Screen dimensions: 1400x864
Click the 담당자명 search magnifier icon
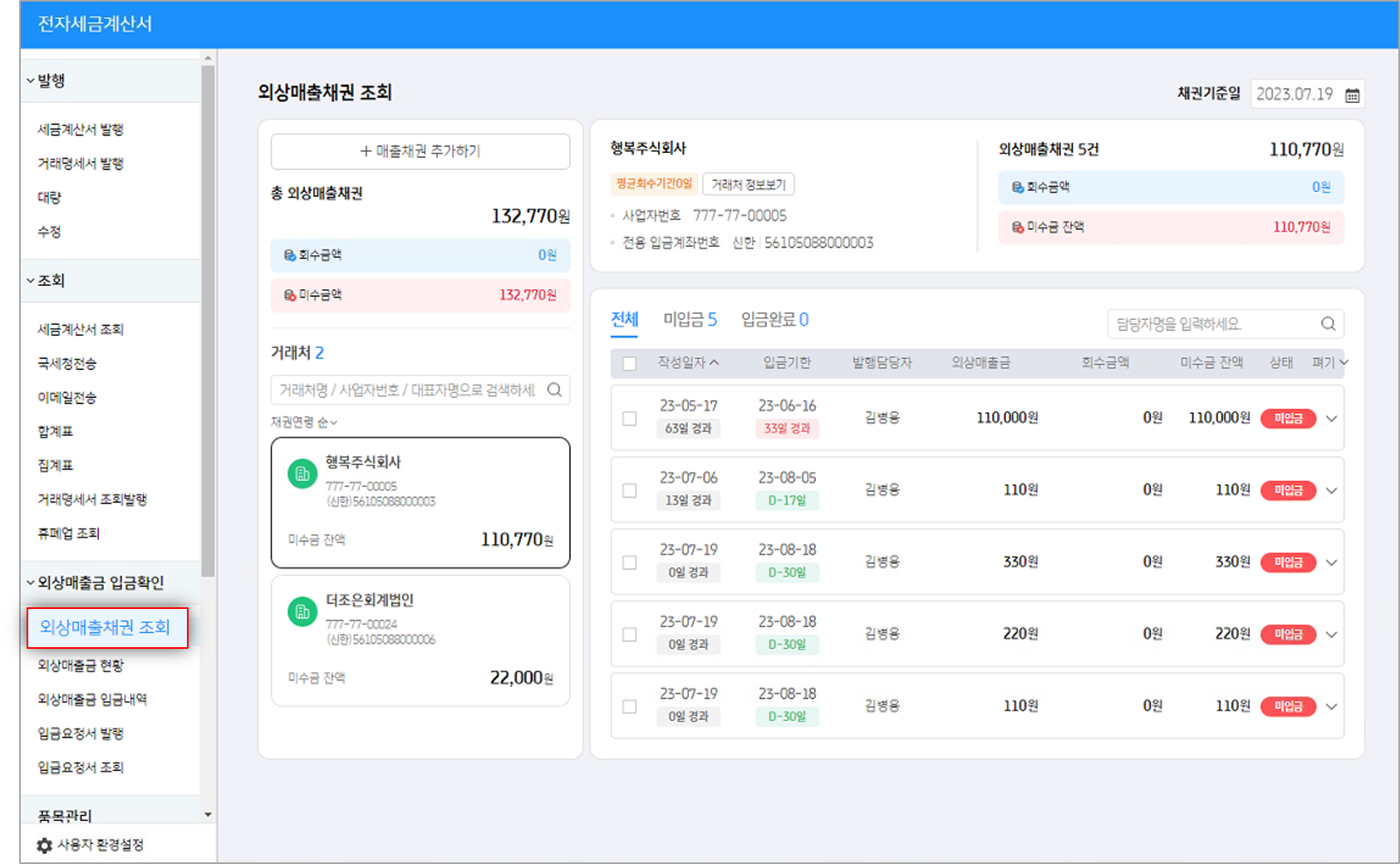(1328, 324)
